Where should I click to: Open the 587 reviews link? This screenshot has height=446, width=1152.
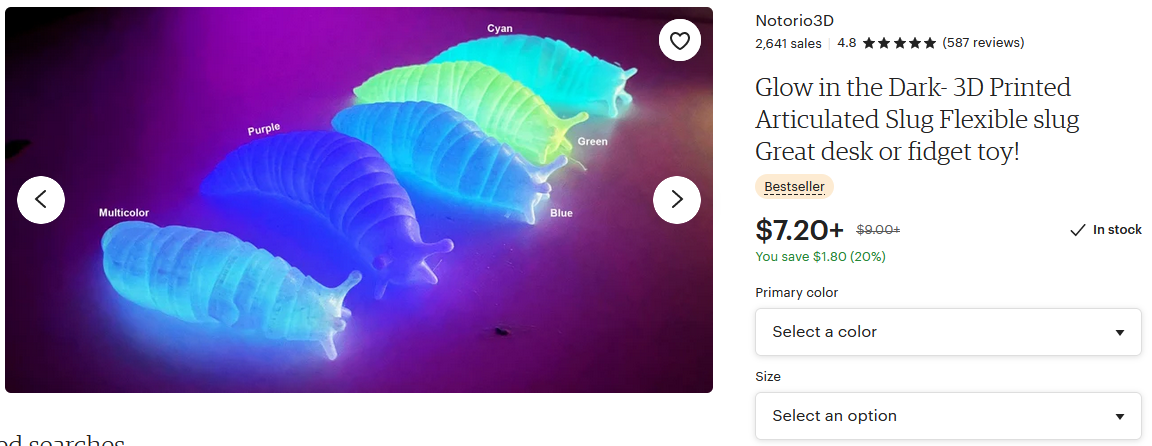(983, 43)
